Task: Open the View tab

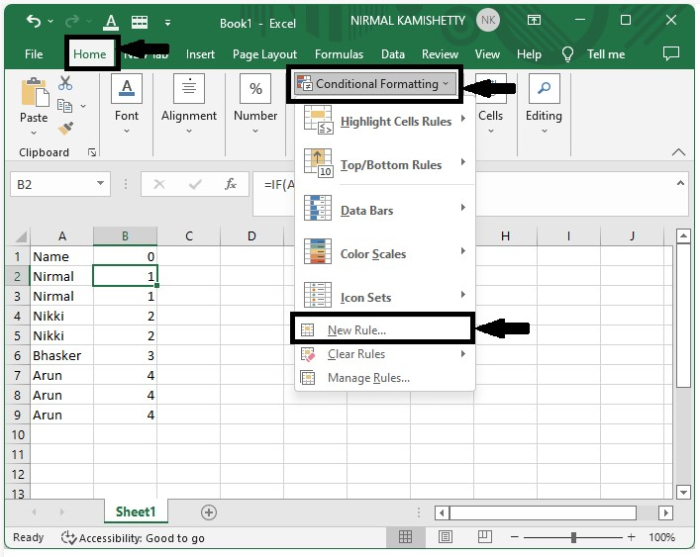Action: coord(487,54)
